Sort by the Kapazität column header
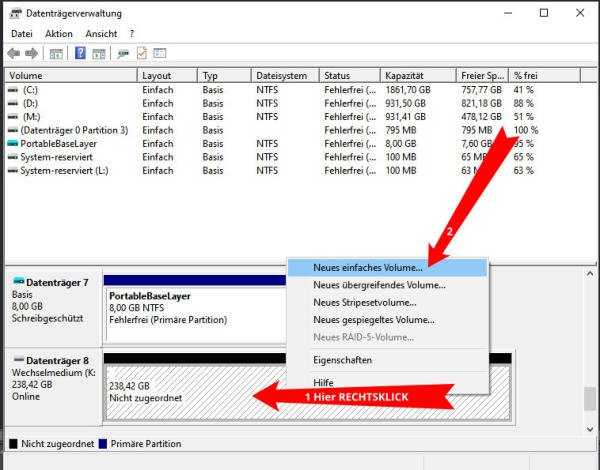 point(418,75)
